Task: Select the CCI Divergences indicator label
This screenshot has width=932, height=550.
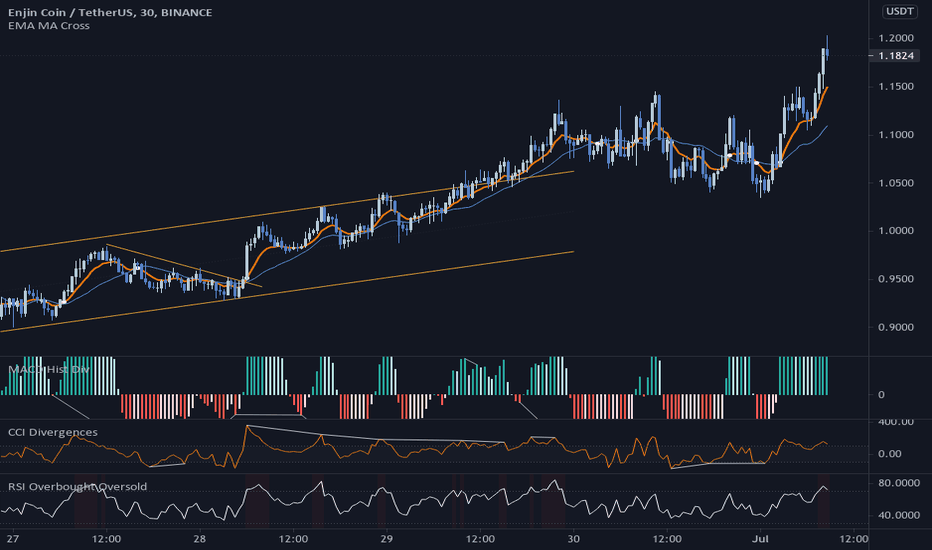Action: click(x=53, y=432)
